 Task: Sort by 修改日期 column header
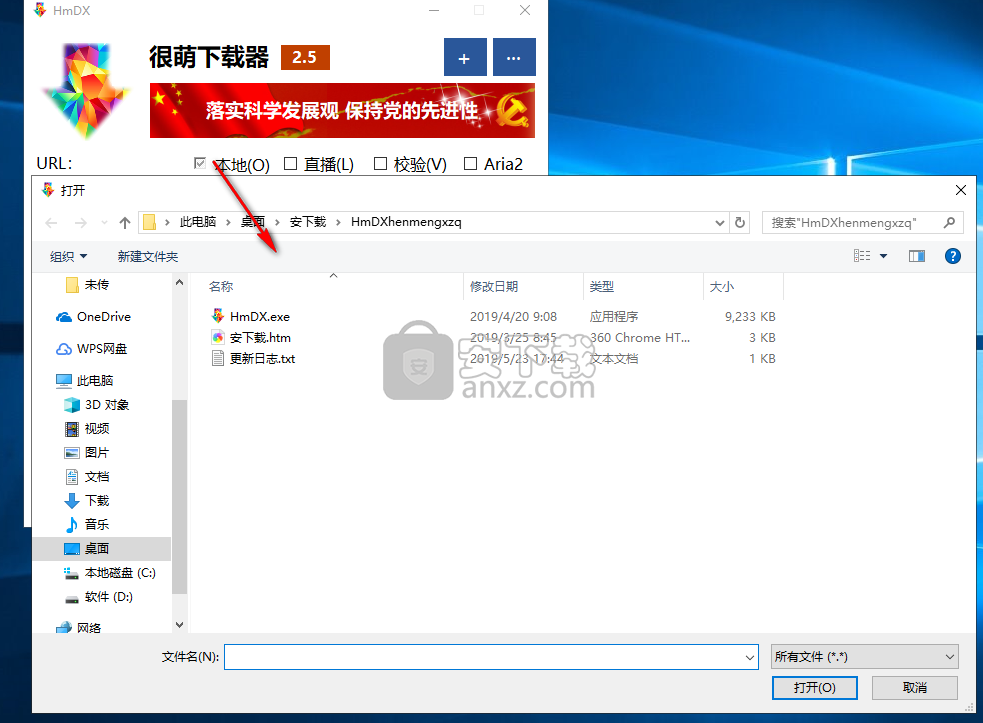click(x=494, y=287)
